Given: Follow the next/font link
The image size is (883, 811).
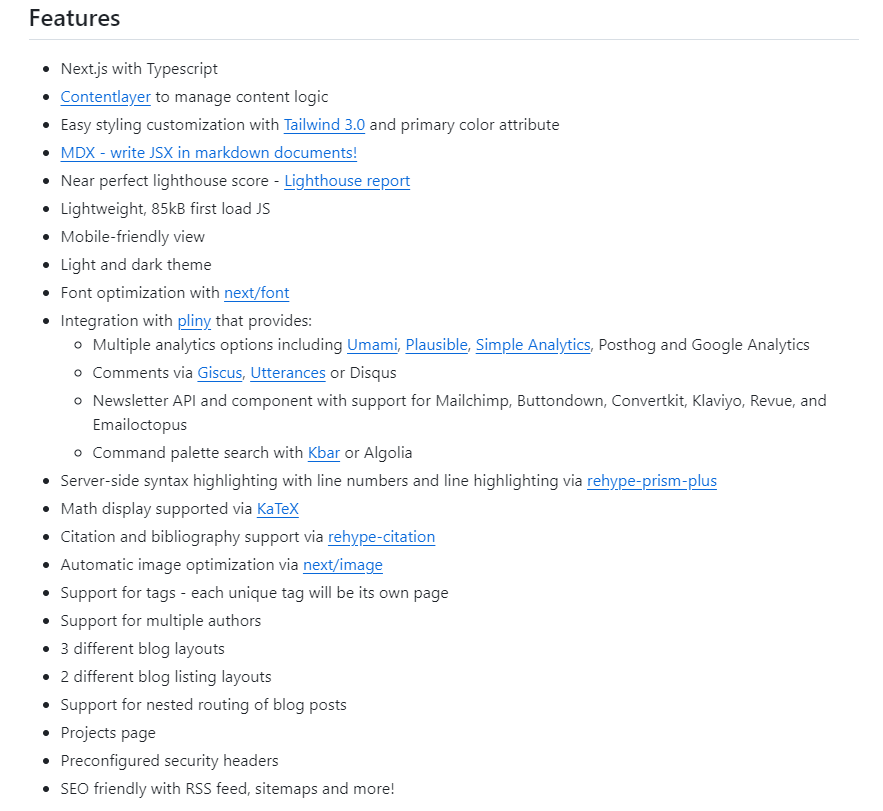Looking at the screenshot, I should coord(256,293).
